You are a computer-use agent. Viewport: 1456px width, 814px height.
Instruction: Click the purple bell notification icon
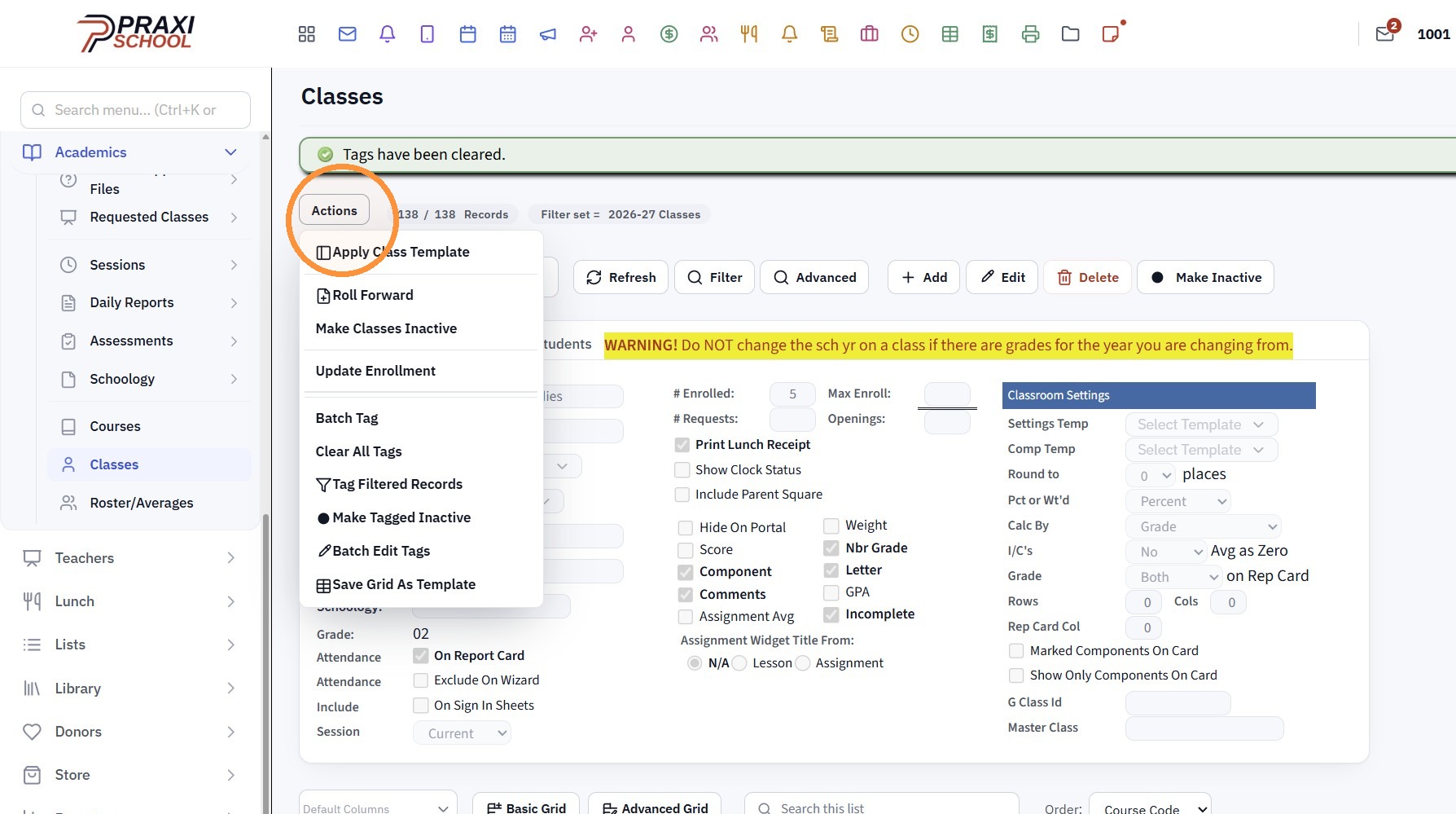[x=388, y=34]
